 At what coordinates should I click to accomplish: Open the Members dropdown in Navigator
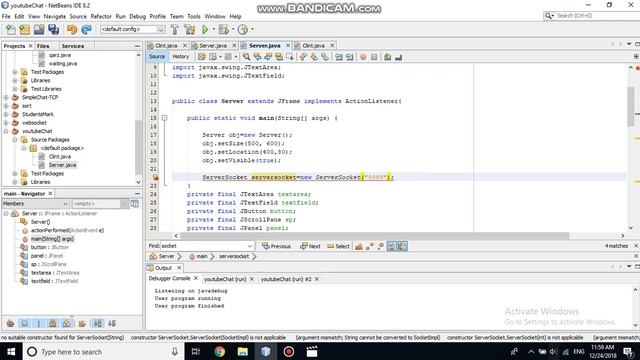coord(36,204)
